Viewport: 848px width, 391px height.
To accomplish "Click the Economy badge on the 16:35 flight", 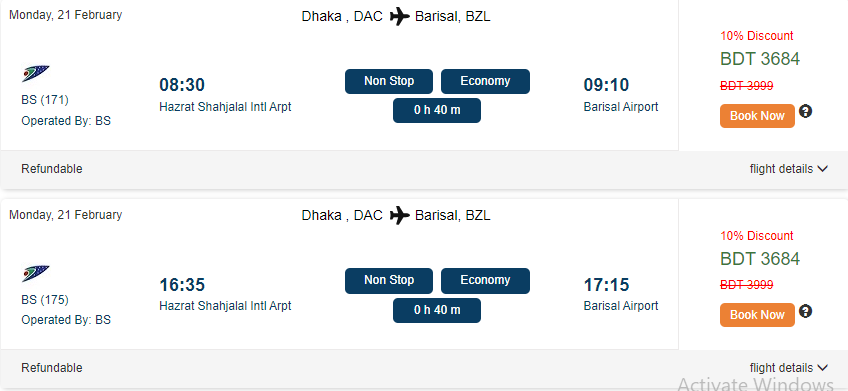I will click(485, 281).
